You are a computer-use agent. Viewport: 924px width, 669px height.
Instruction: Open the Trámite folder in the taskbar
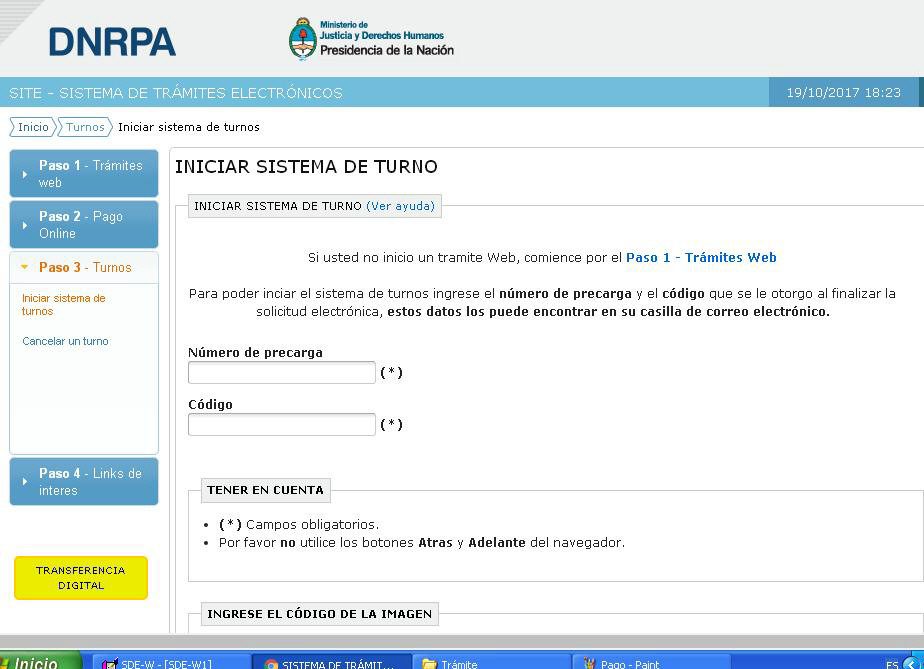click(489, 663)
